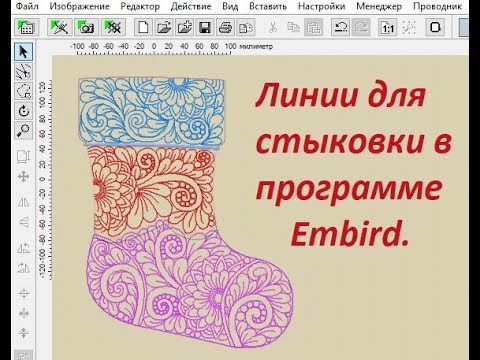Click the green-flag tools toolbar icon
Image resolution: width=480 pixels, height=360 pixels.
point(60,27)
